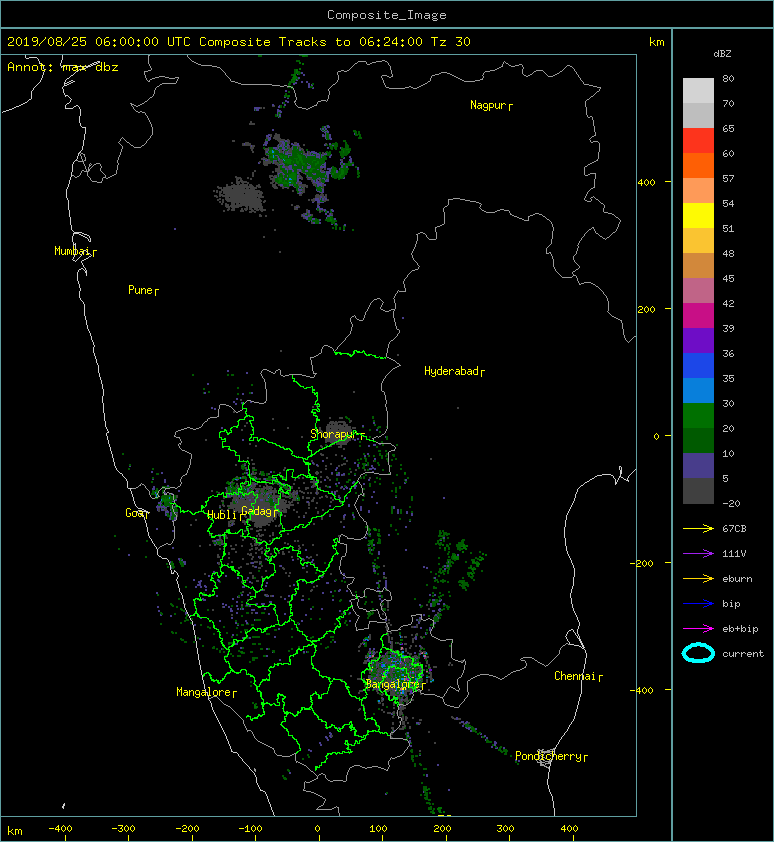This screenshot has height=842, width=774.
Task: Click the '80' value at scale top
Action: coord(728,78)
